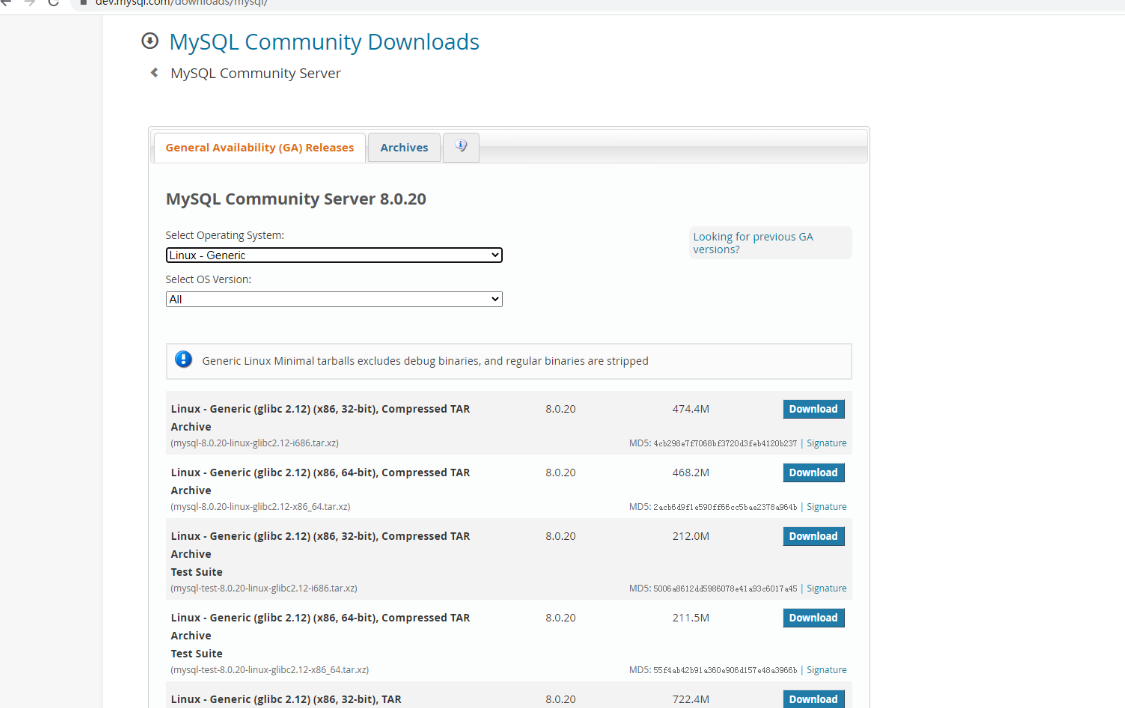Screen dimensions: 1125x708
Task: Open the MySQL Community Downloads title link
Action: click(x=324, y=42)
